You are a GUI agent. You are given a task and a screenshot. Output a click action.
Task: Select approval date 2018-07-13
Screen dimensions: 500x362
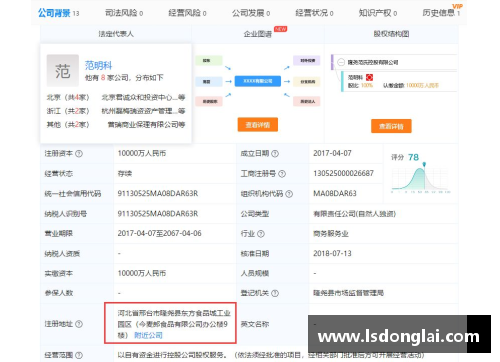[x=332, y=253]
